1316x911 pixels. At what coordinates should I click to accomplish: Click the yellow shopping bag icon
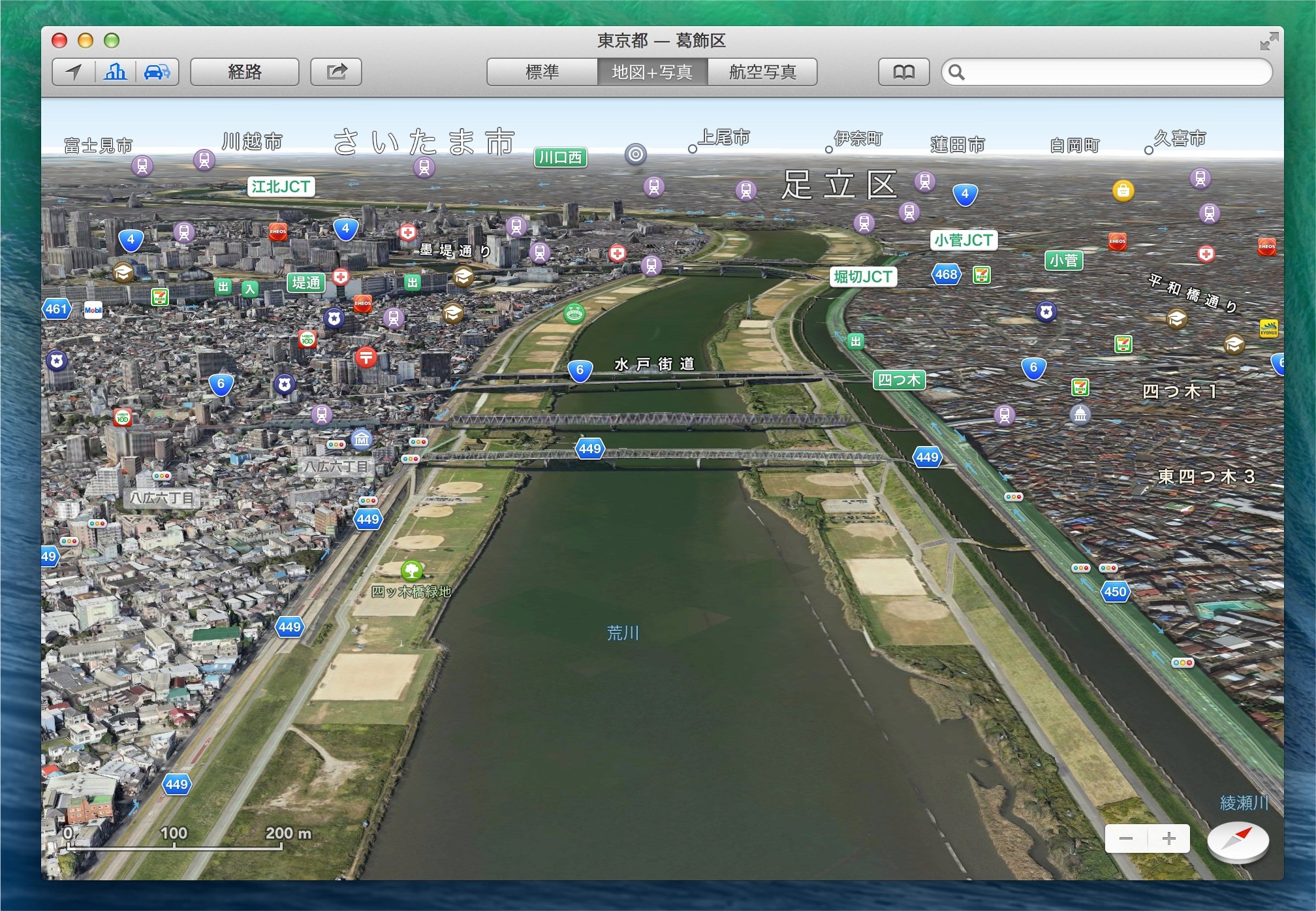[1123, 191]
